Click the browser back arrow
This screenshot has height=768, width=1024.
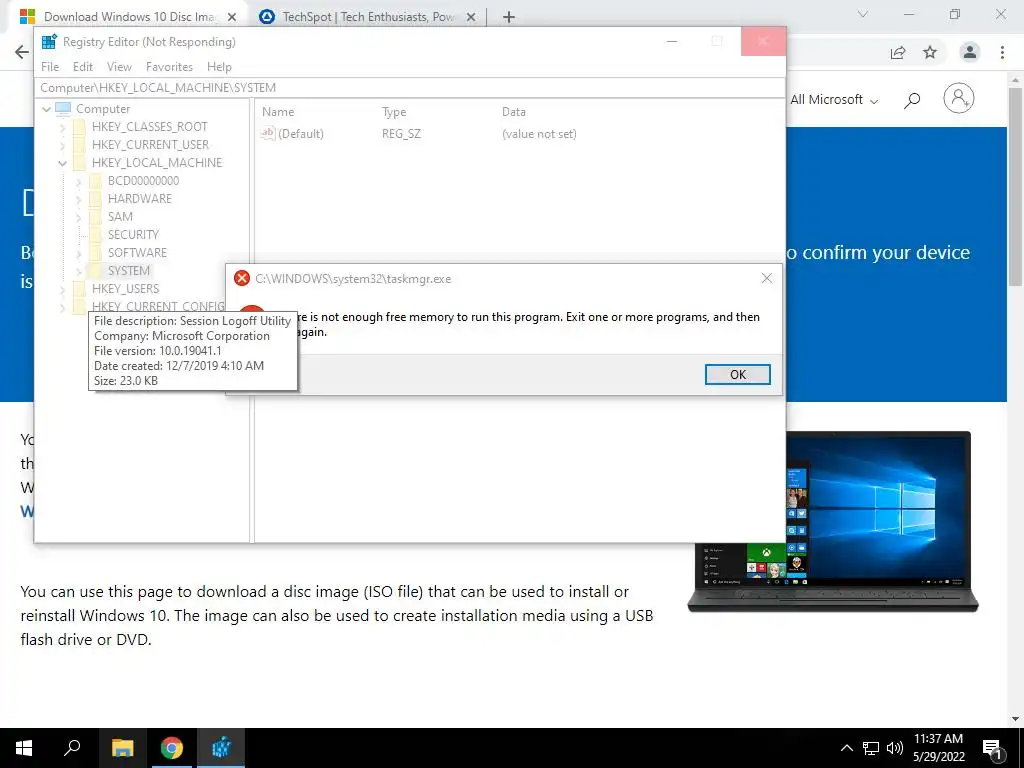coord(22,52)
